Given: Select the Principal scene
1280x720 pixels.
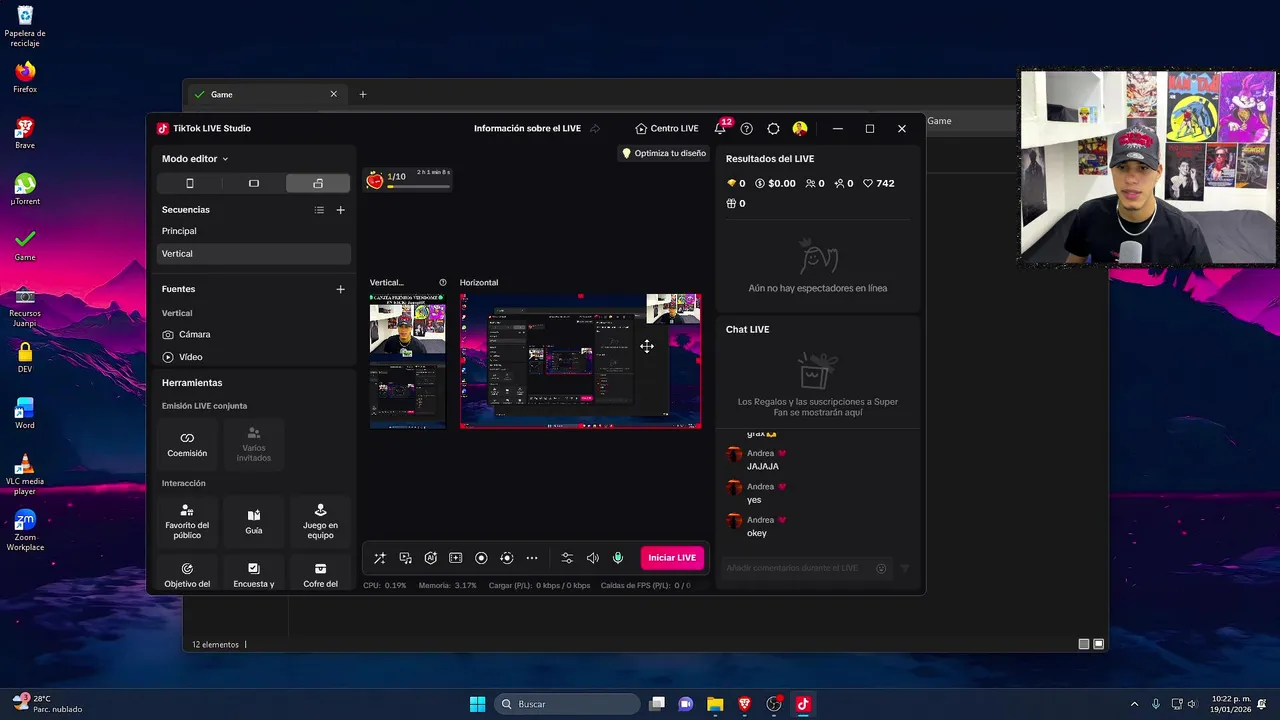Looking at the screenshot, I should [254, 231].
